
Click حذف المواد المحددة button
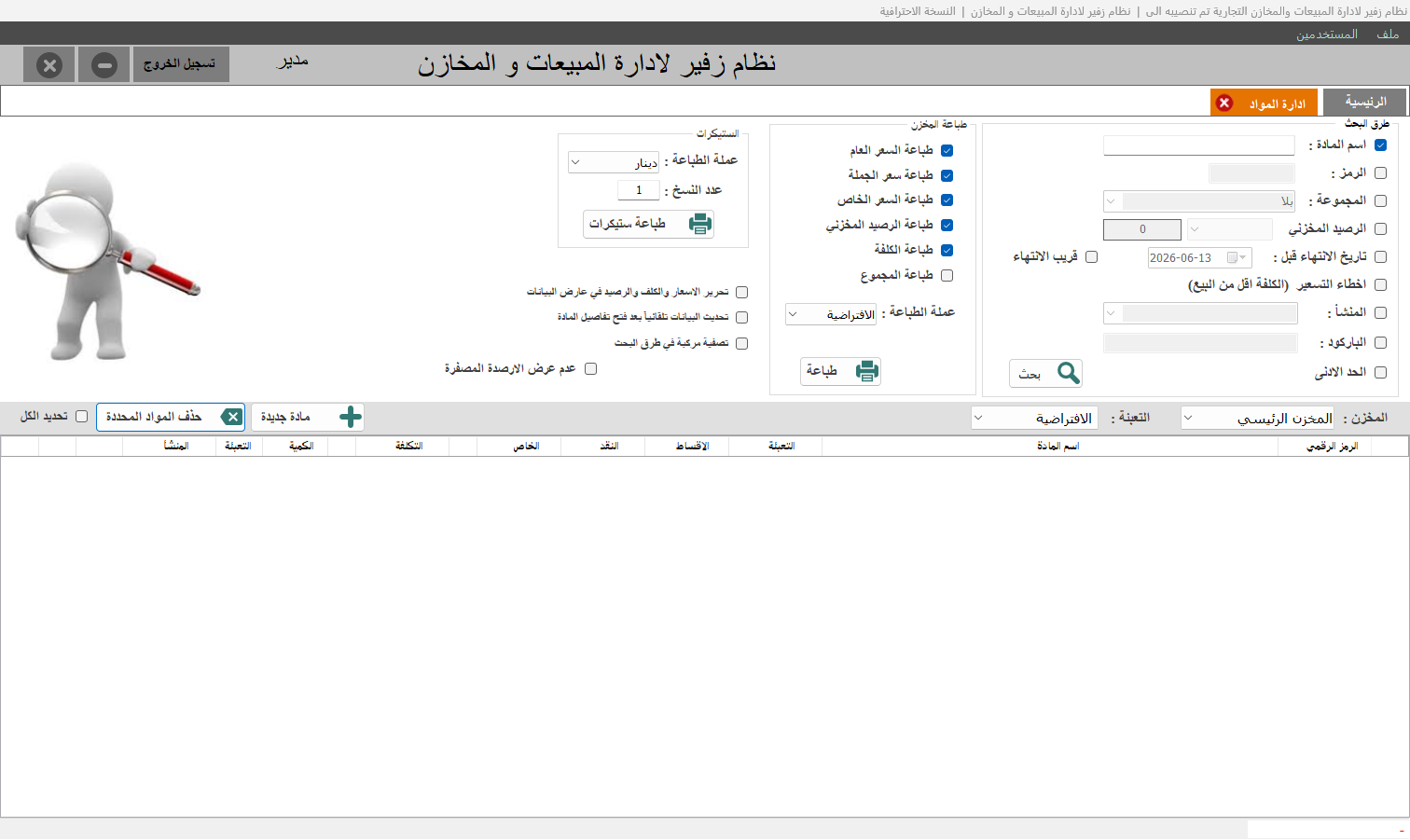(171, 417)
